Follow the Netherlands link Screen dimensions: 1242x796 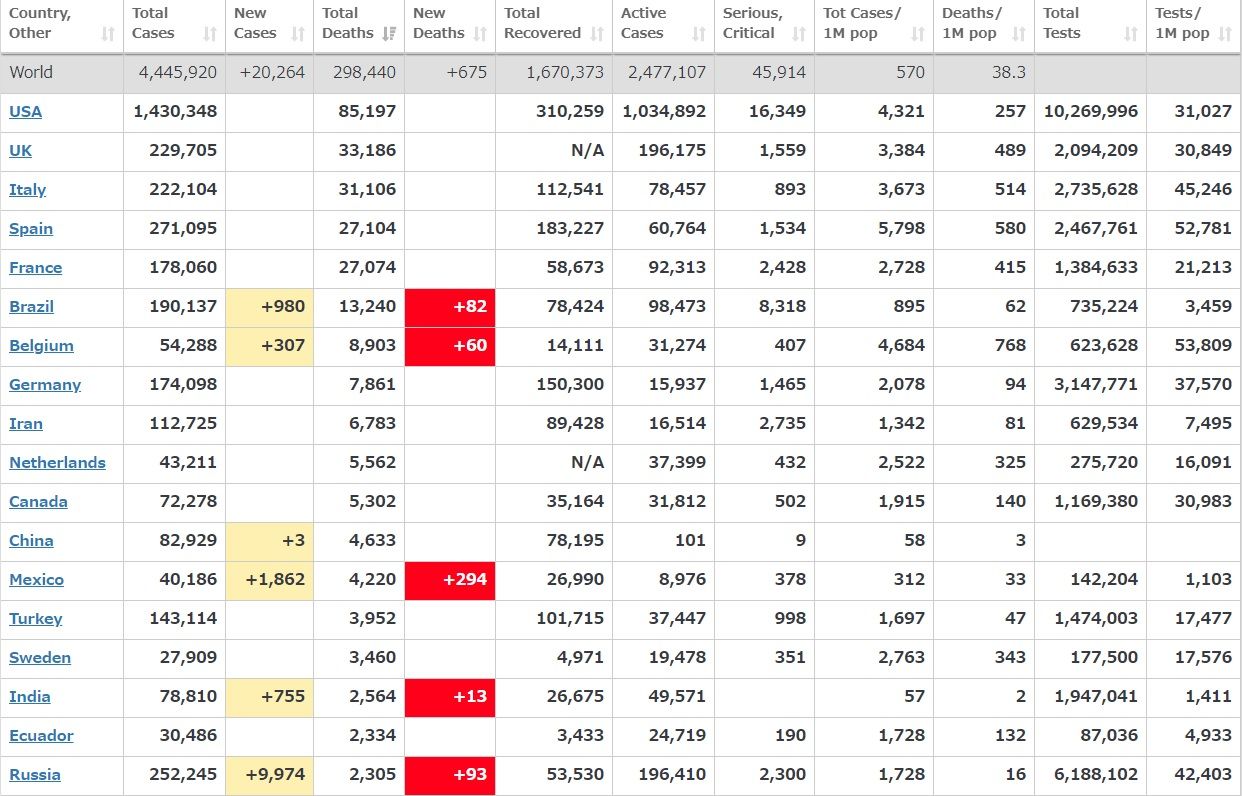coord(57,462)
